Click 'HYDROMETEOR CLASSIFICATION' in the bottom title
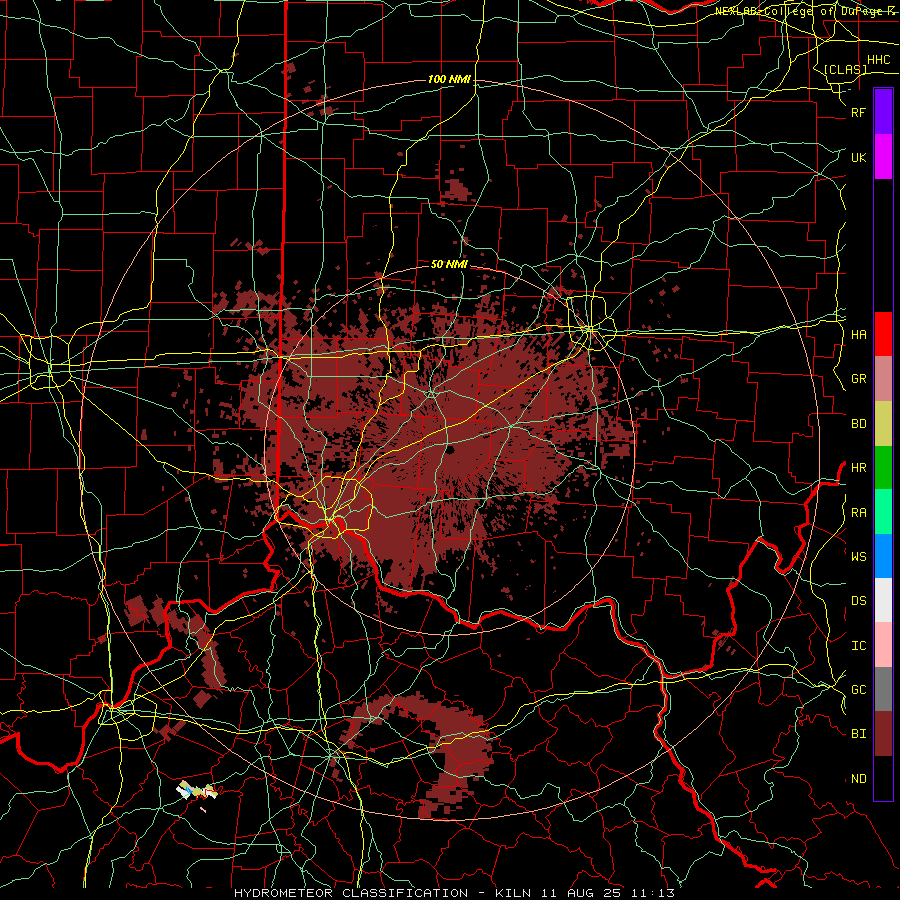 (x=351, y=893)
